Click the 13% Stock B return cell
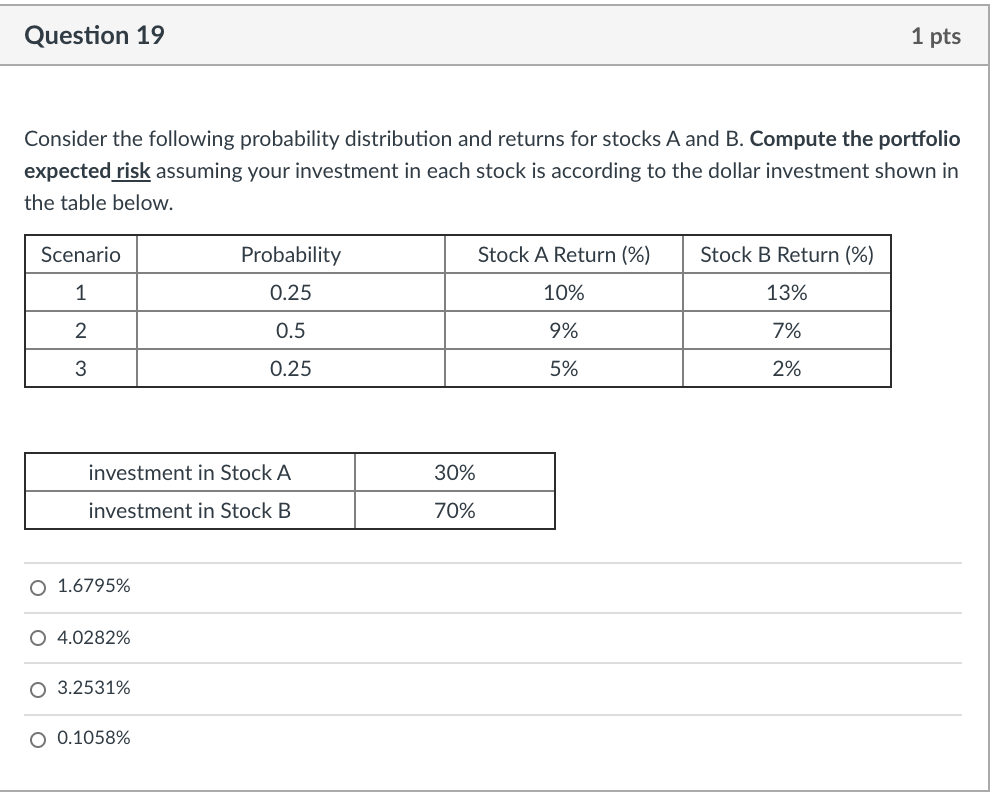 coord(786,292)
